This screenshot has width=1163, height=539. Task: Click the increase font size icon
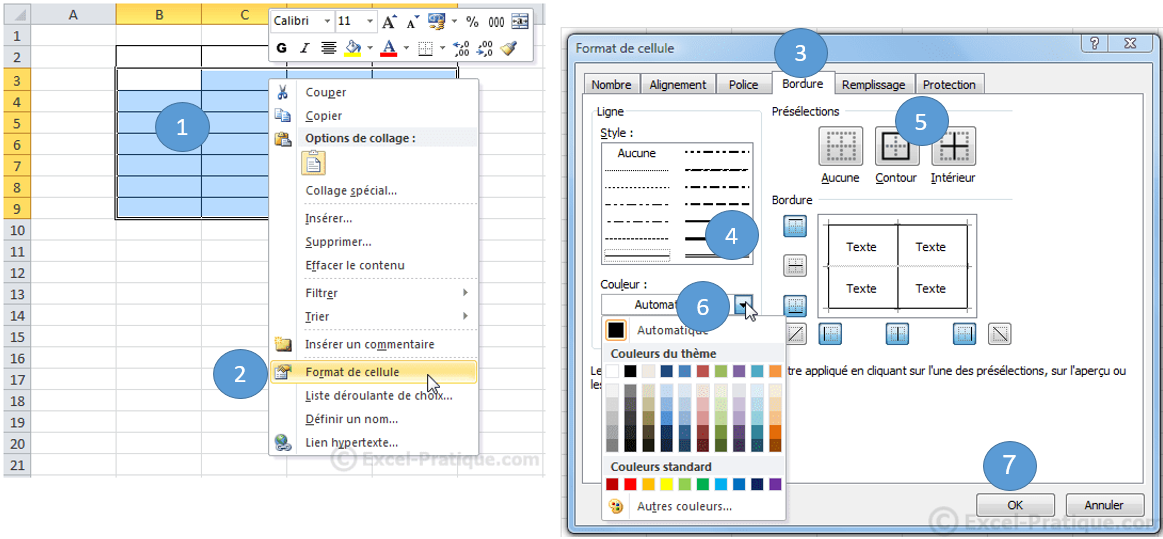coord(389,22)
